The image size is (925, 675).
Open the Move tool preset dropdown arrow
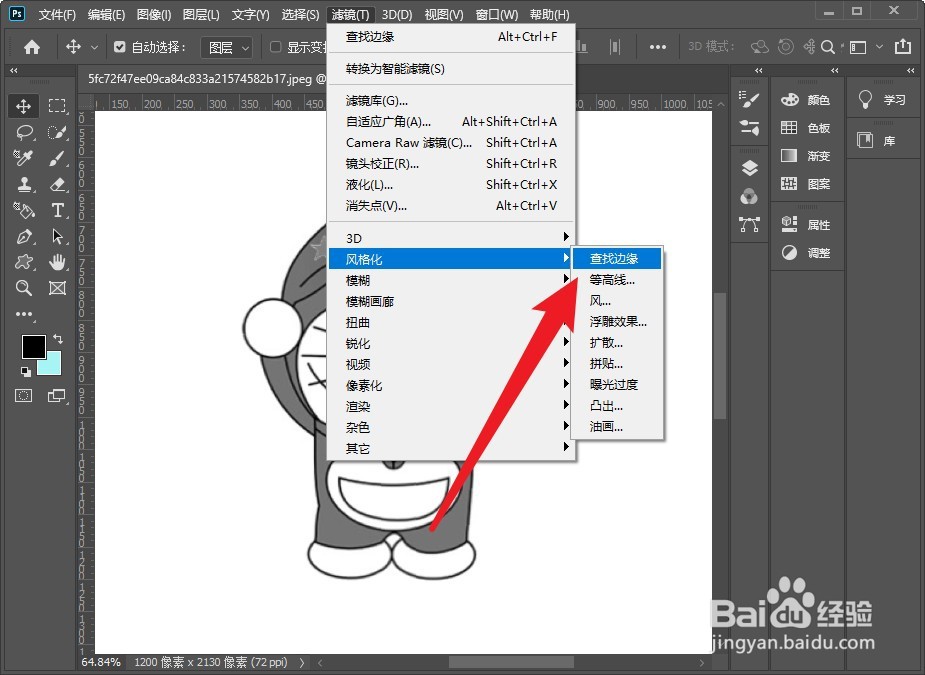point(94,47)
